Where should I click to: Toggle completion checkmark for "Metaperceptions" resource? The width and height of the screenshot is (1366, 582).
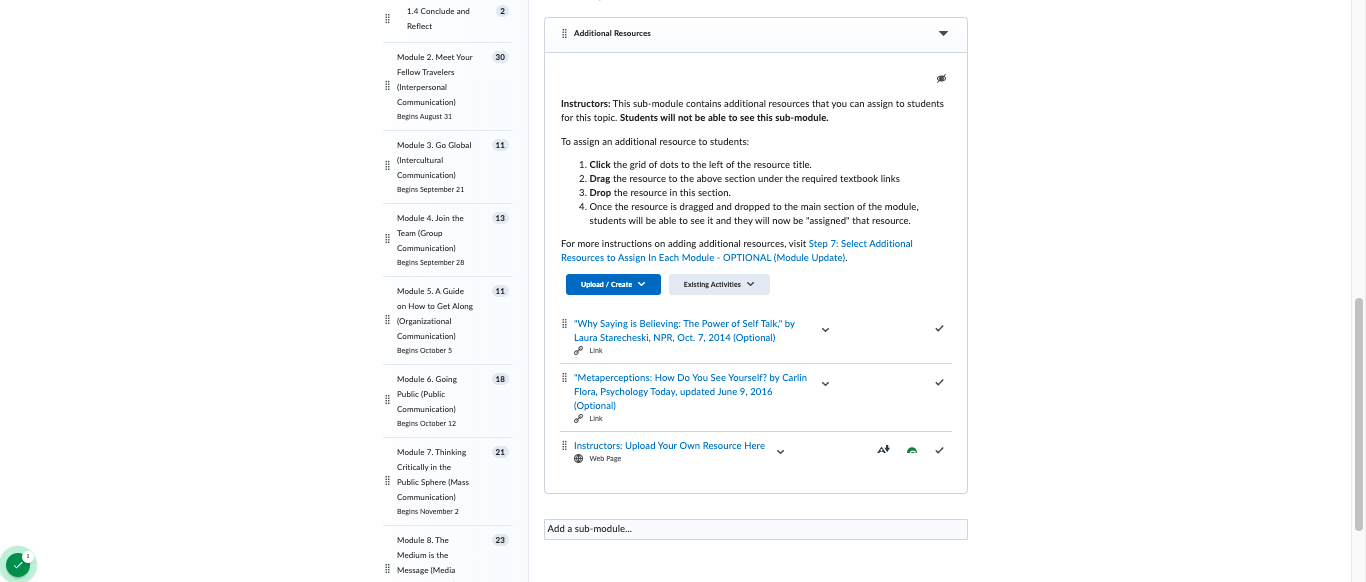click(x=939, y=382)
